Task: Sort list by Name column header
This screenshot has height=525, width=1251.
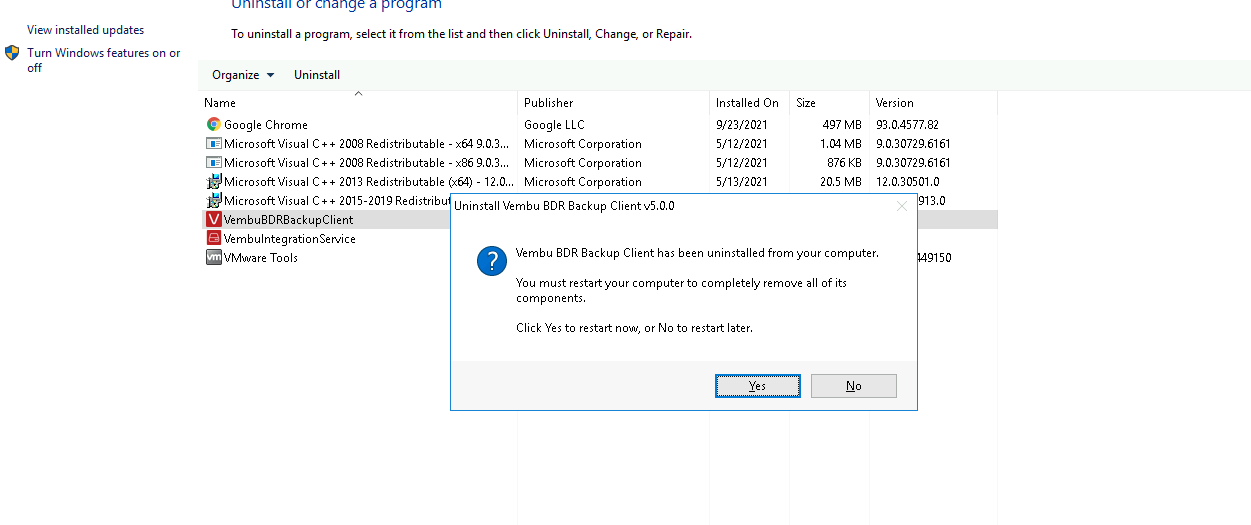Action: pyautogui.click(x=220, y=103)
